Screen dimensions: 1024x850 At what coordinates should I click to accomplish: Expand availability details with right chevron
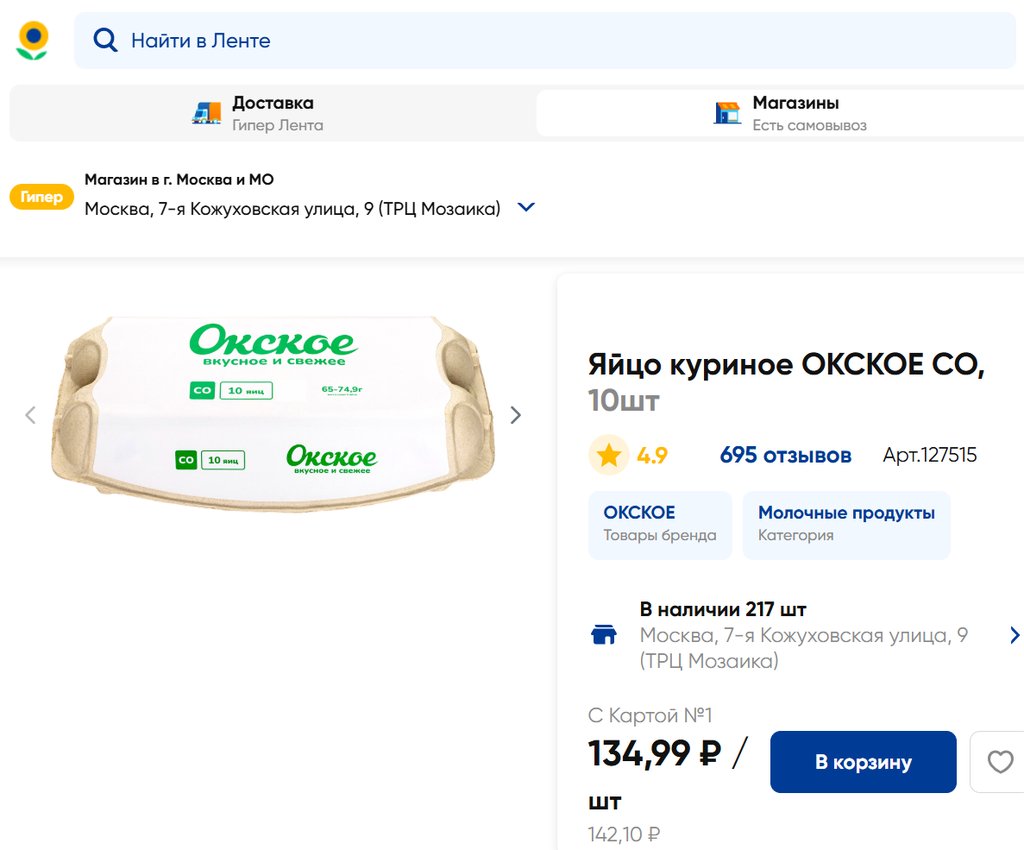1014,635
